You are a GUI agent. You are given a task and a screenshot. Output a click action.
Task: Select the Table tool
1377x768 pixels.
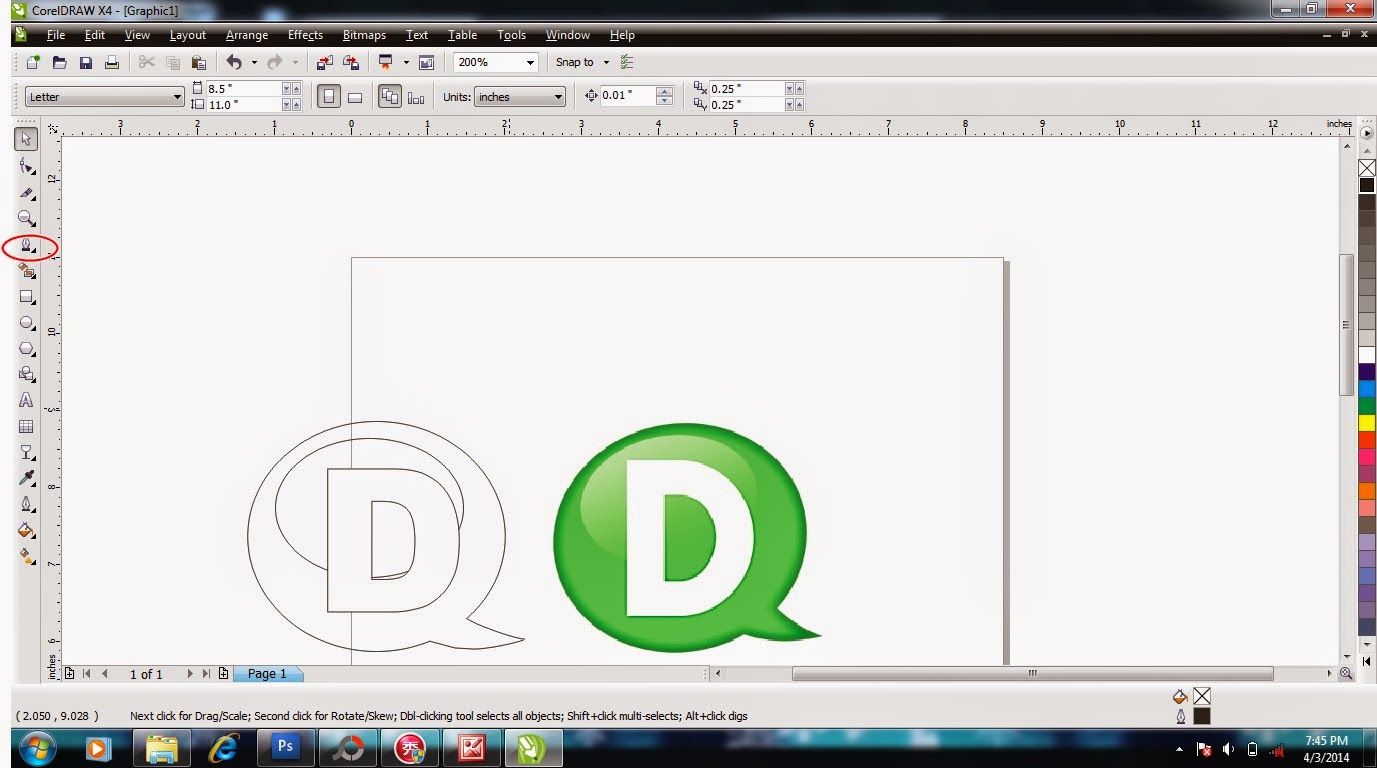pos(27,426)
